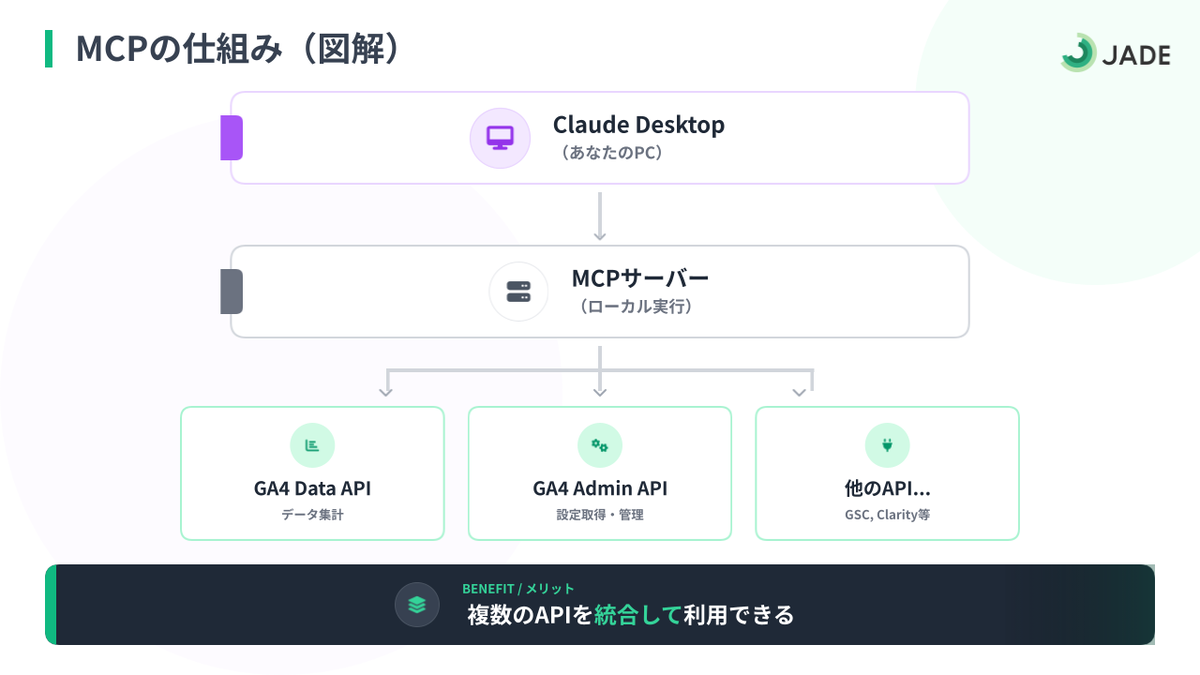Select the GA4 Admin API gears icon
1200x675 pixels.
[x=600, y=445]
